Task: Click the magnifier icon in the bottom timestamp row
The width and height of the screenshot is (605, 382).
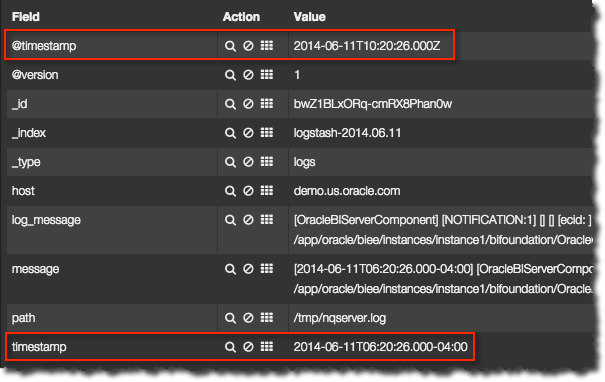Action: point(230,347)
